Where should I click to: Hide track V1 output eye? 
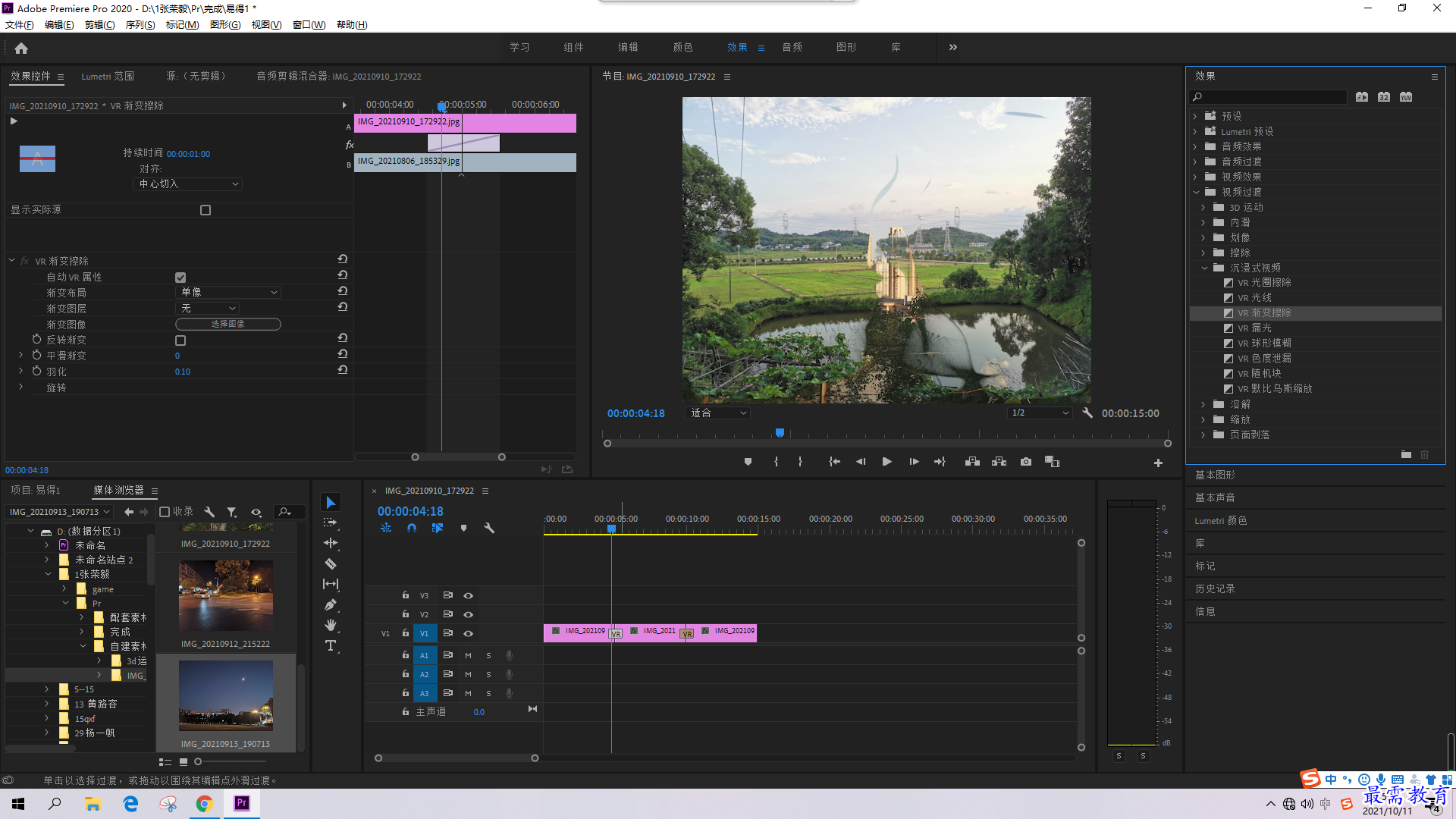click(x=468, y=633)
